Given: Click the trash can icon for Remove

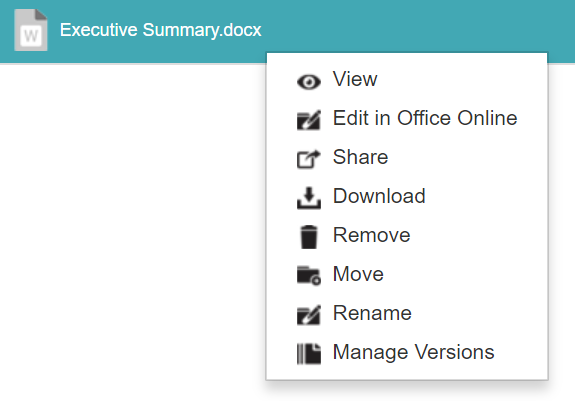Looking at the screenshot, I should pos(309,237).
